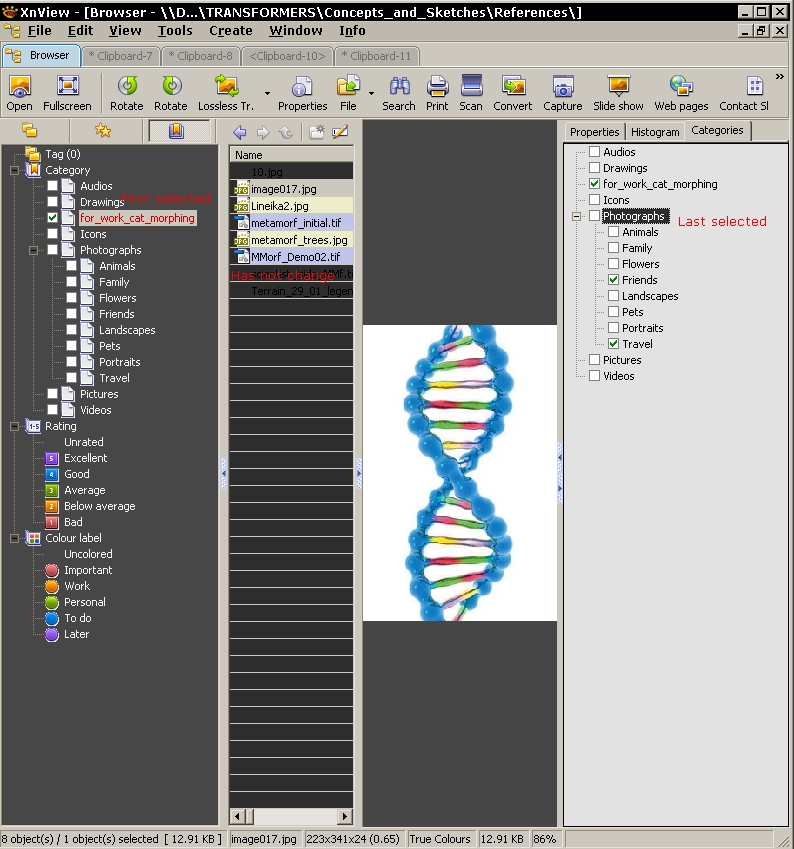Screen dimensions: 794x849
Task: Uncheck for_work_cat_morphing in left tree
Action: (x=52, y=218)
